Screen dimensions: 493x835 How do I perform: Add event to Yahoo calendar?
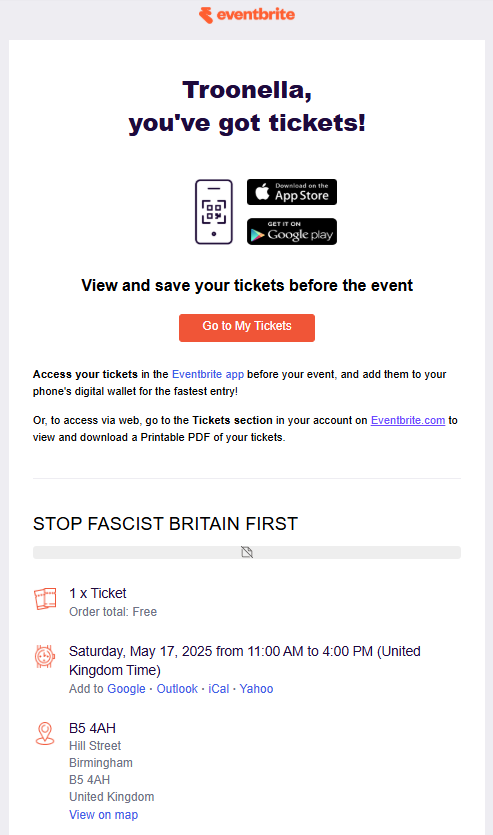tap(256, 689)
